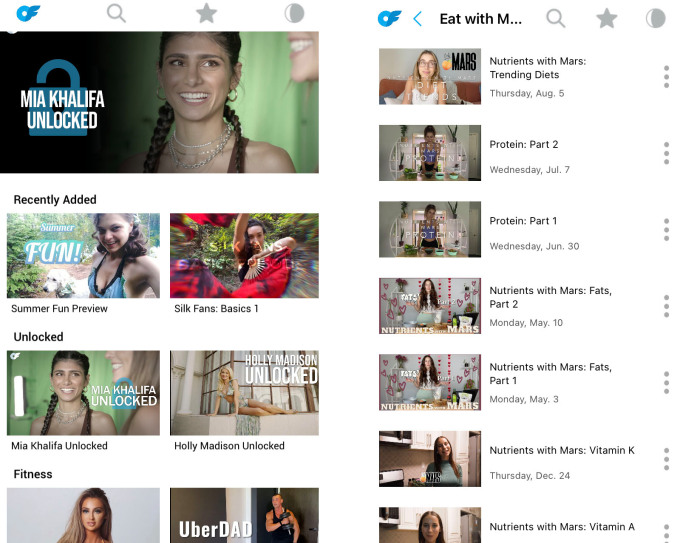
Task: Open three-dot menu for Trending Diets video
Action: click(x=666, y=77)
